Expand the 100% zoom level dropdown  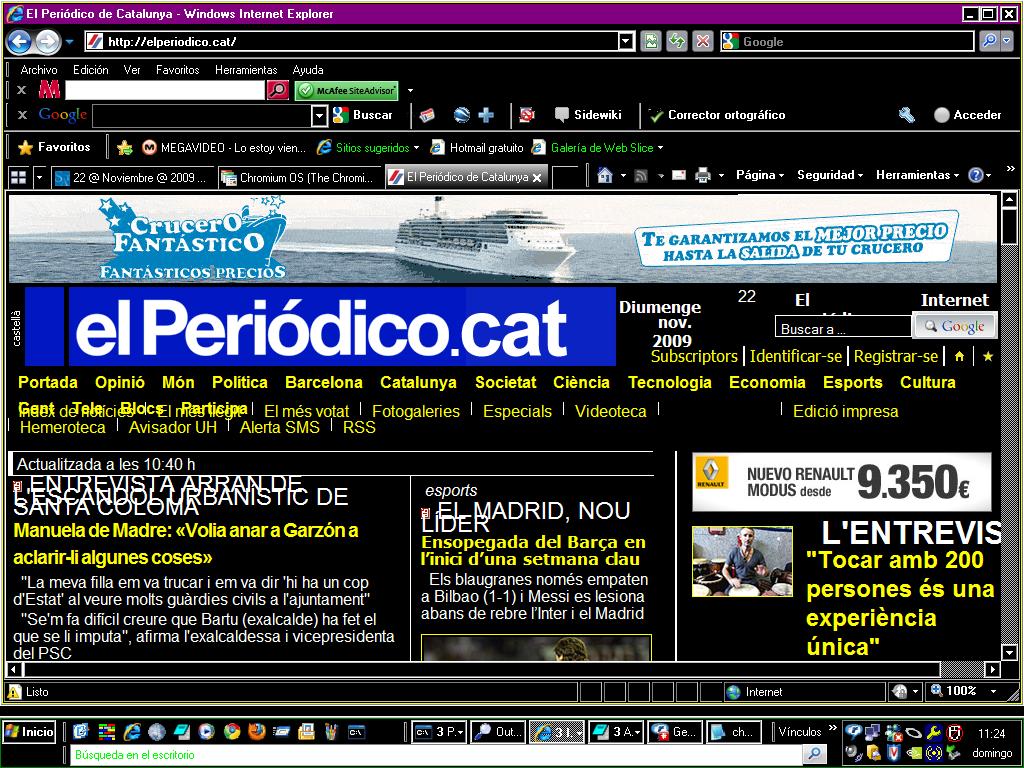pyautogui.click(x=994, y=691)
